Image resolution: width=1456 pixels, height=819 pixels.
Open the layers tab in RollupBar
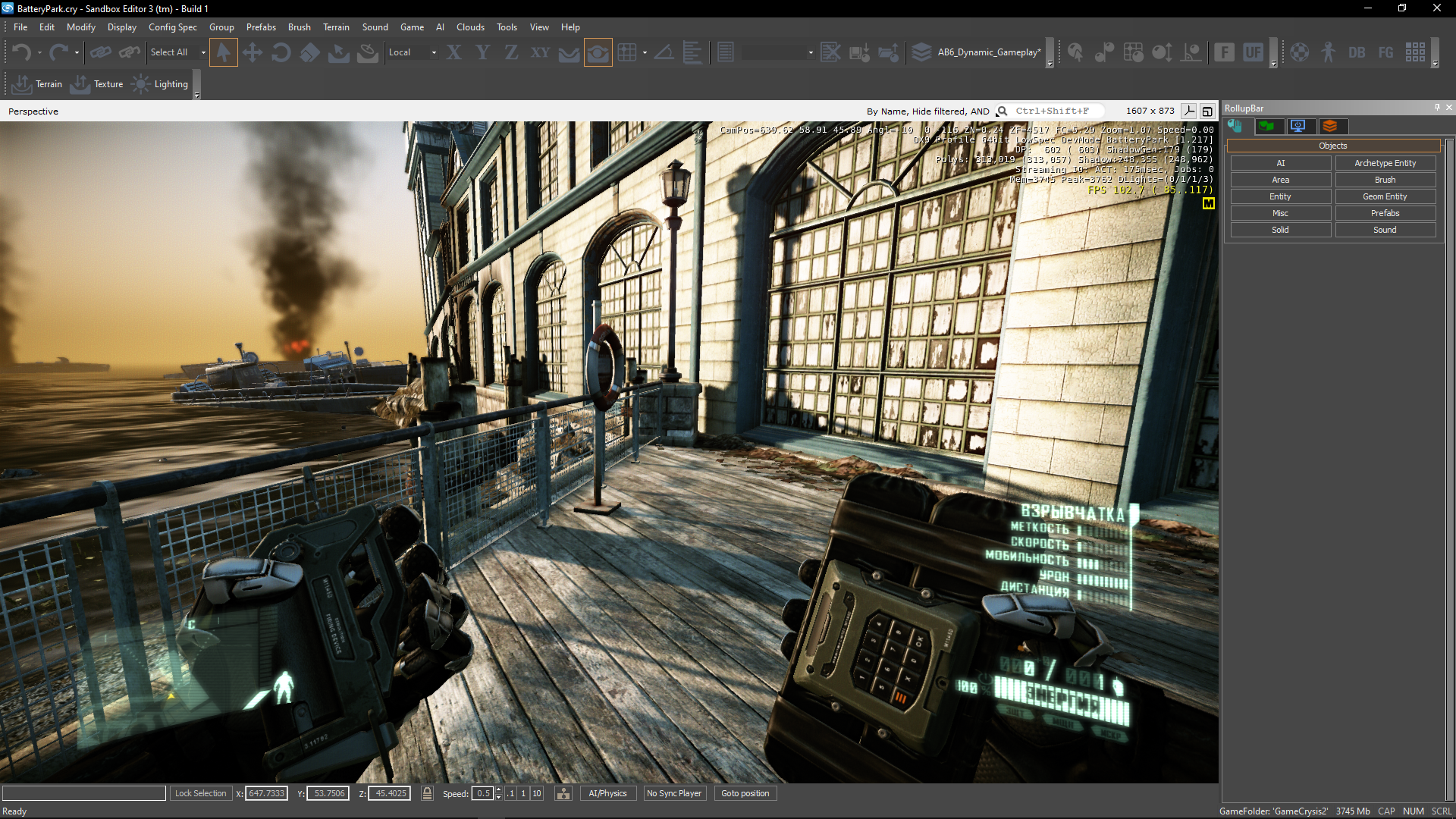[x=1330, y=126]
